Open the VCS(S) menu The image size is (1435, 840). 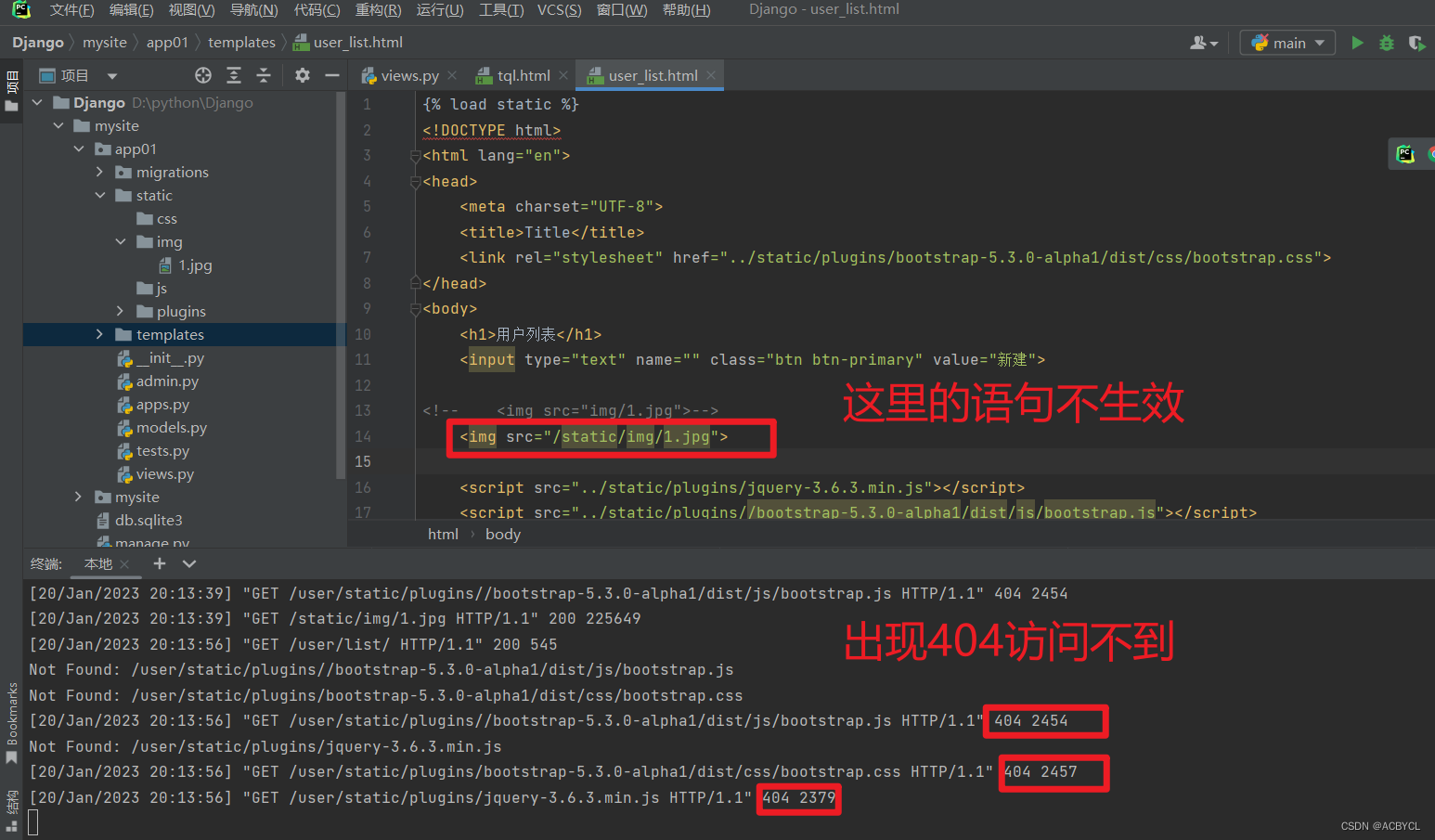pyautogui.click(x=559, y=10)
